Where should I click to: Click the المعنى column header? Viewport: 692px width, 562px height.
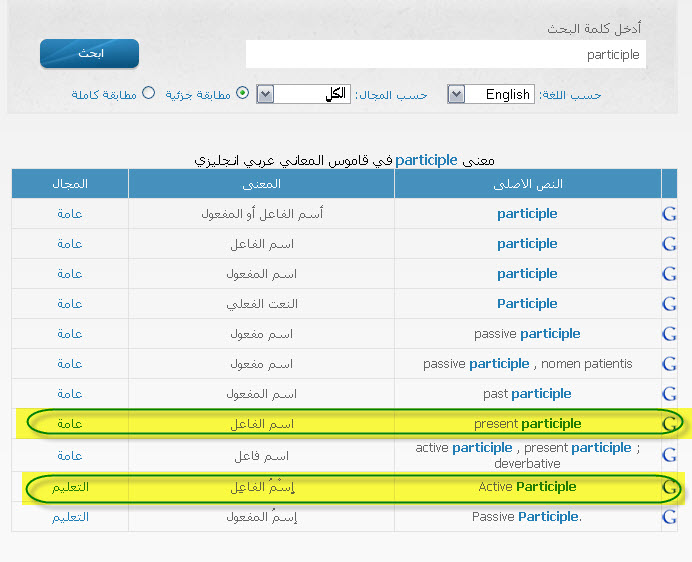pos(261,184)
